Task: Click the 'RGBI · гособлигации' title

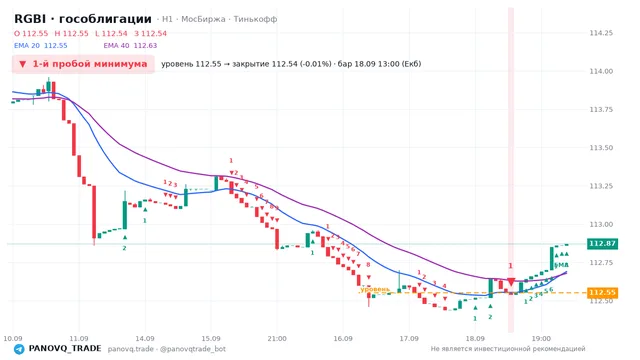Action: pyautogui.click(x=83, y=19)
